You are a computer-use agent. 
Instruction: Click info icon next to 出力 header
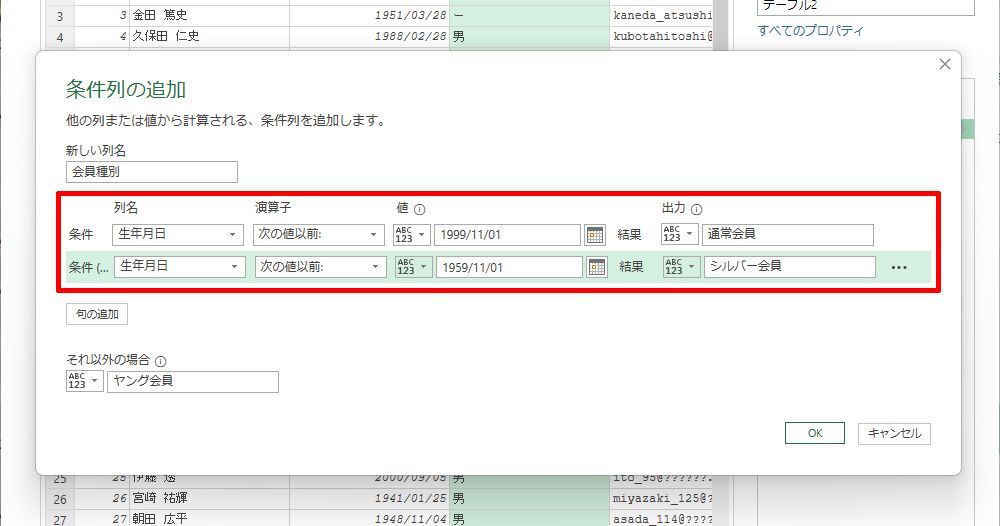(x=696, y=210)
